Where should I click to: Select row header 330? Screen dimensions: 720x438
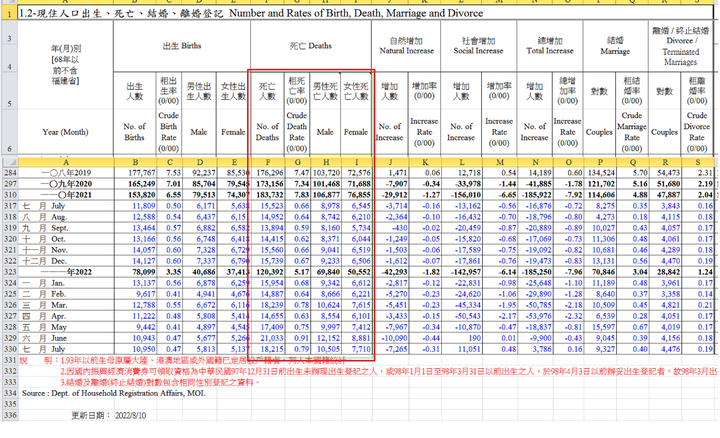pos(10,349)
